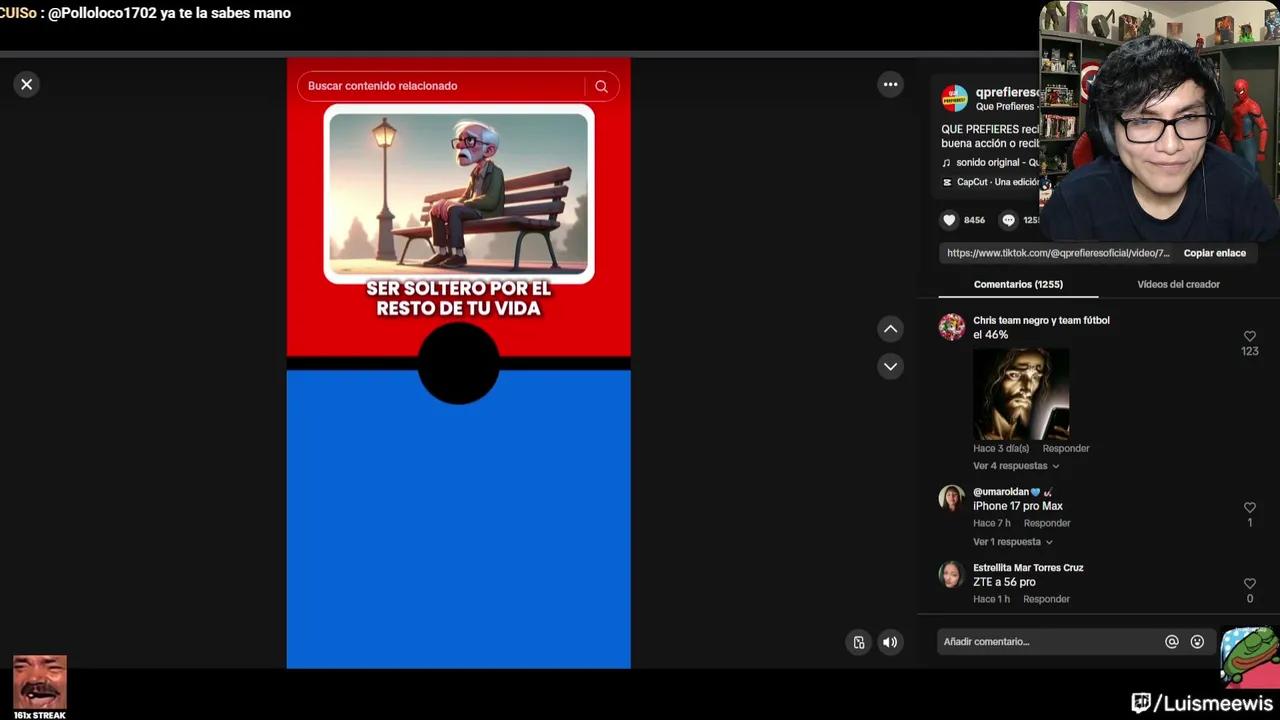Like the iPhone 17 pro Max comment
This screenshot has height=720, width=1280.
click(1249, 507)
